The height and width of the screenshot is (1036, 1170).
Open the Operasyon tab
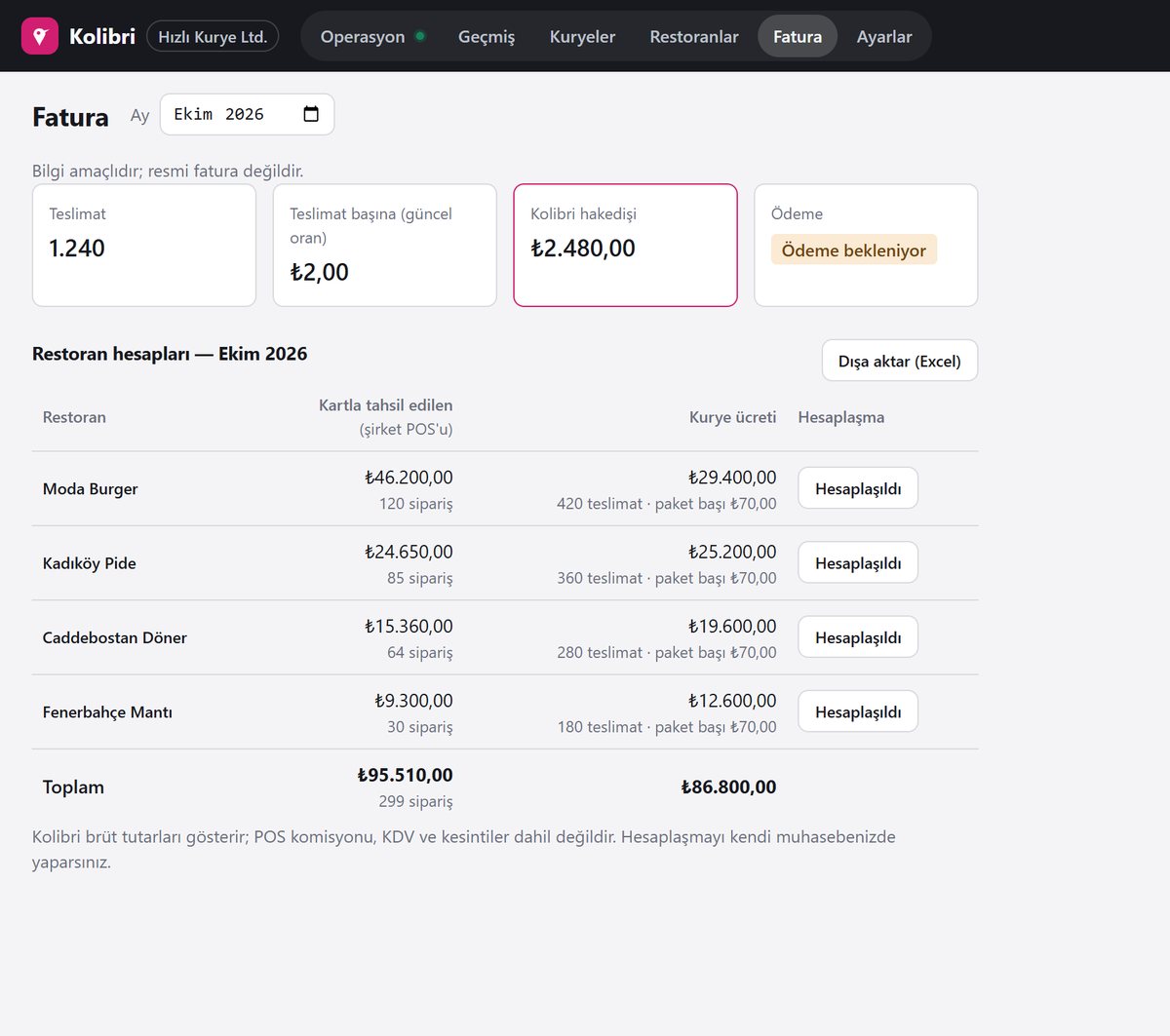(x=373, y=37)
